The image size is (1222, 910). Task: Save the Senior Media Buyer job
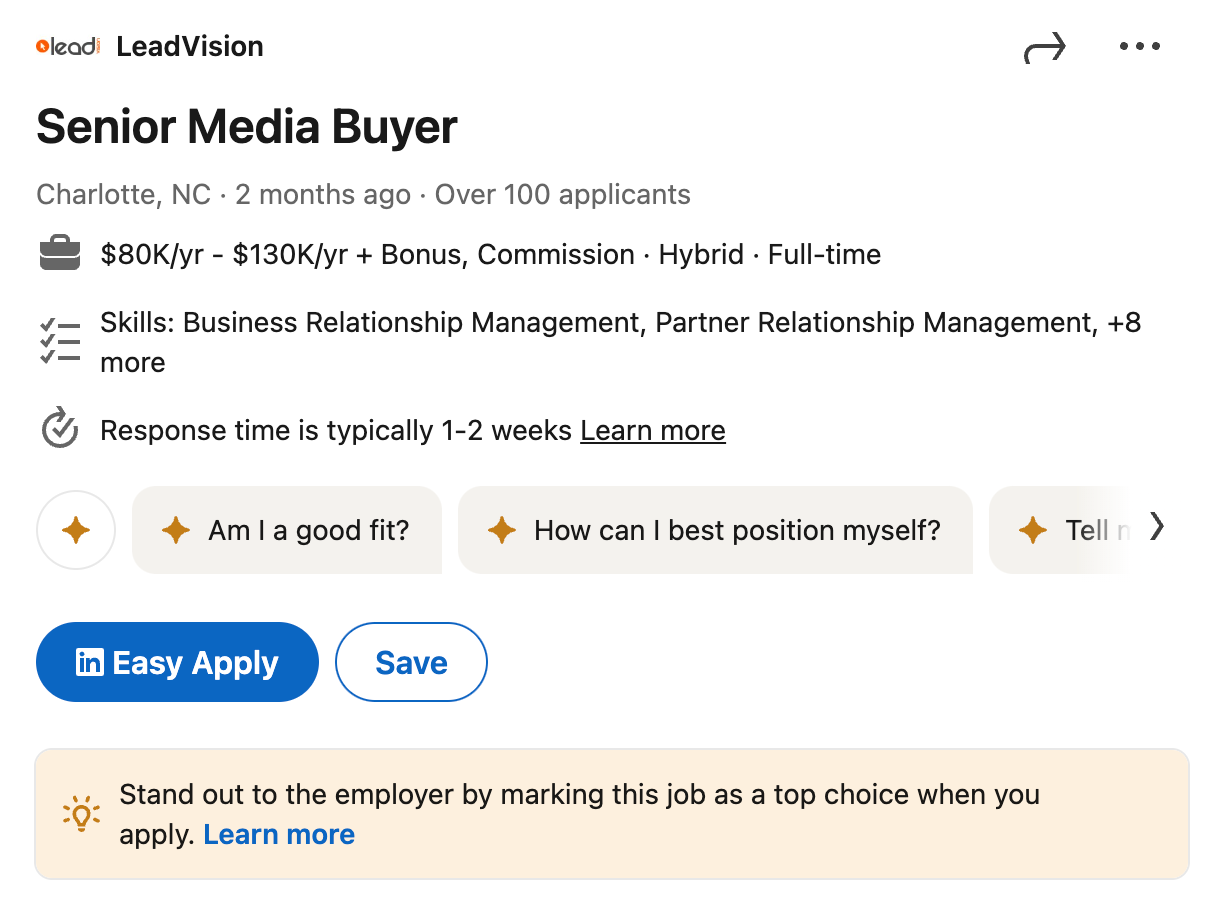click(x=411, y=662)
